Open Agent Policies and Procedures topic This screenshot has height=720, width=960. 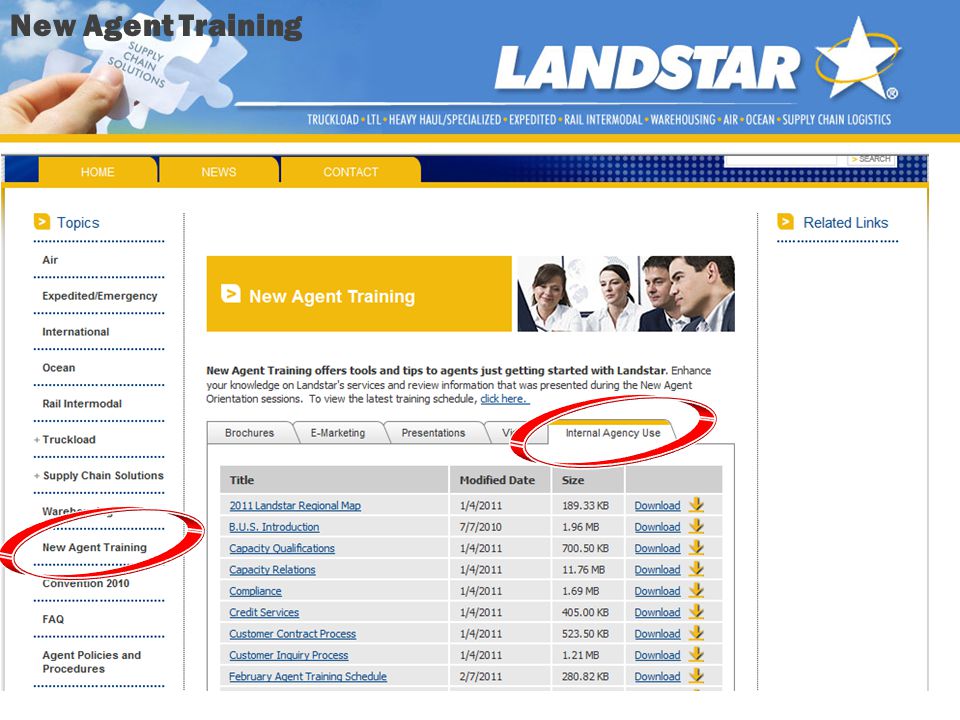pyautogui.click(x=92, y=662)
